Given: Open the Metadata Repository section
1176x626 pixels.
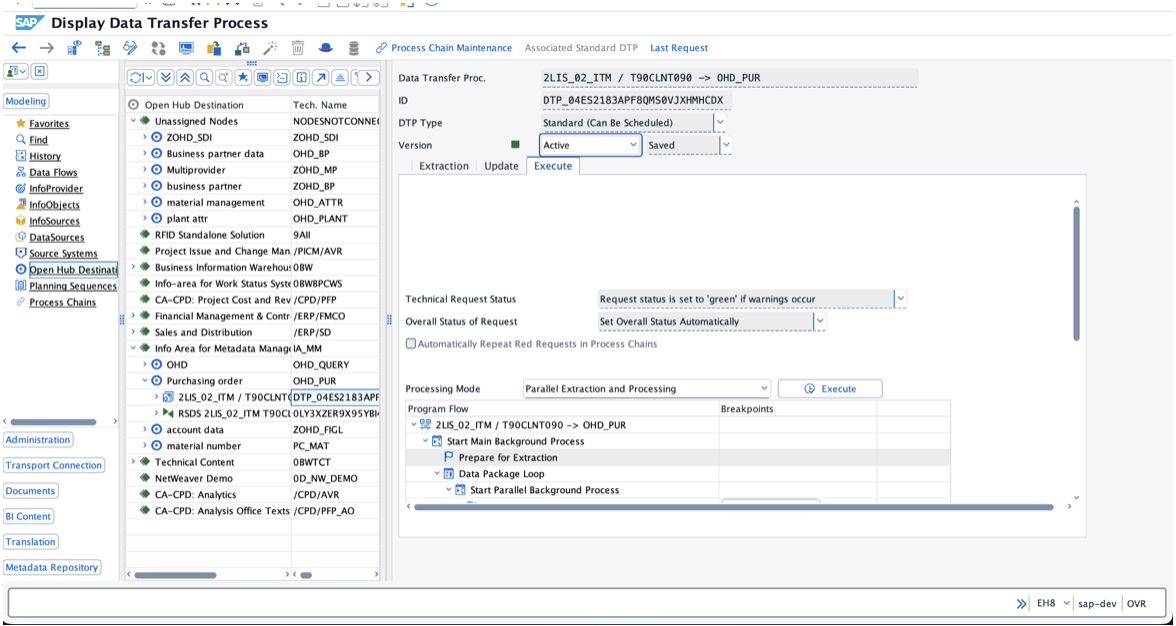Looking at the screenshot, I should point(52,568).
